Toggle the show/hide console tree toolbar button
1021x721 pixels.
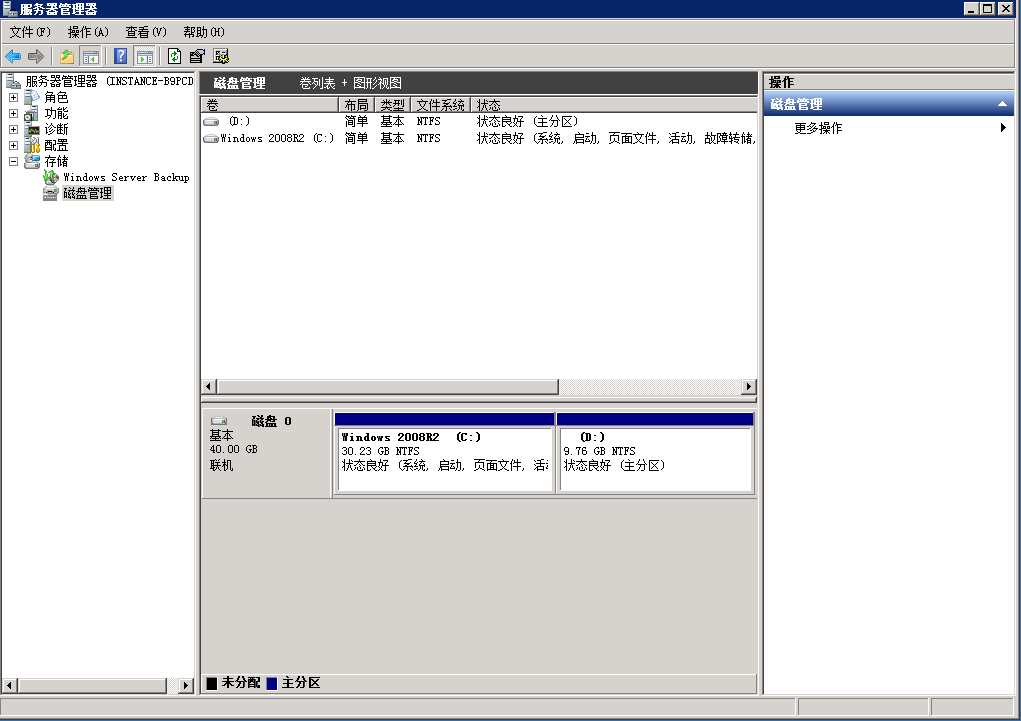tap(90, 56)
